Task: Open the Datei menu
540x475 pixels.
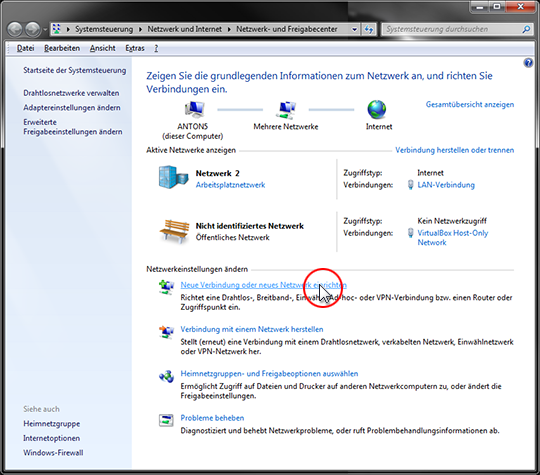Action: pos(25,48)
